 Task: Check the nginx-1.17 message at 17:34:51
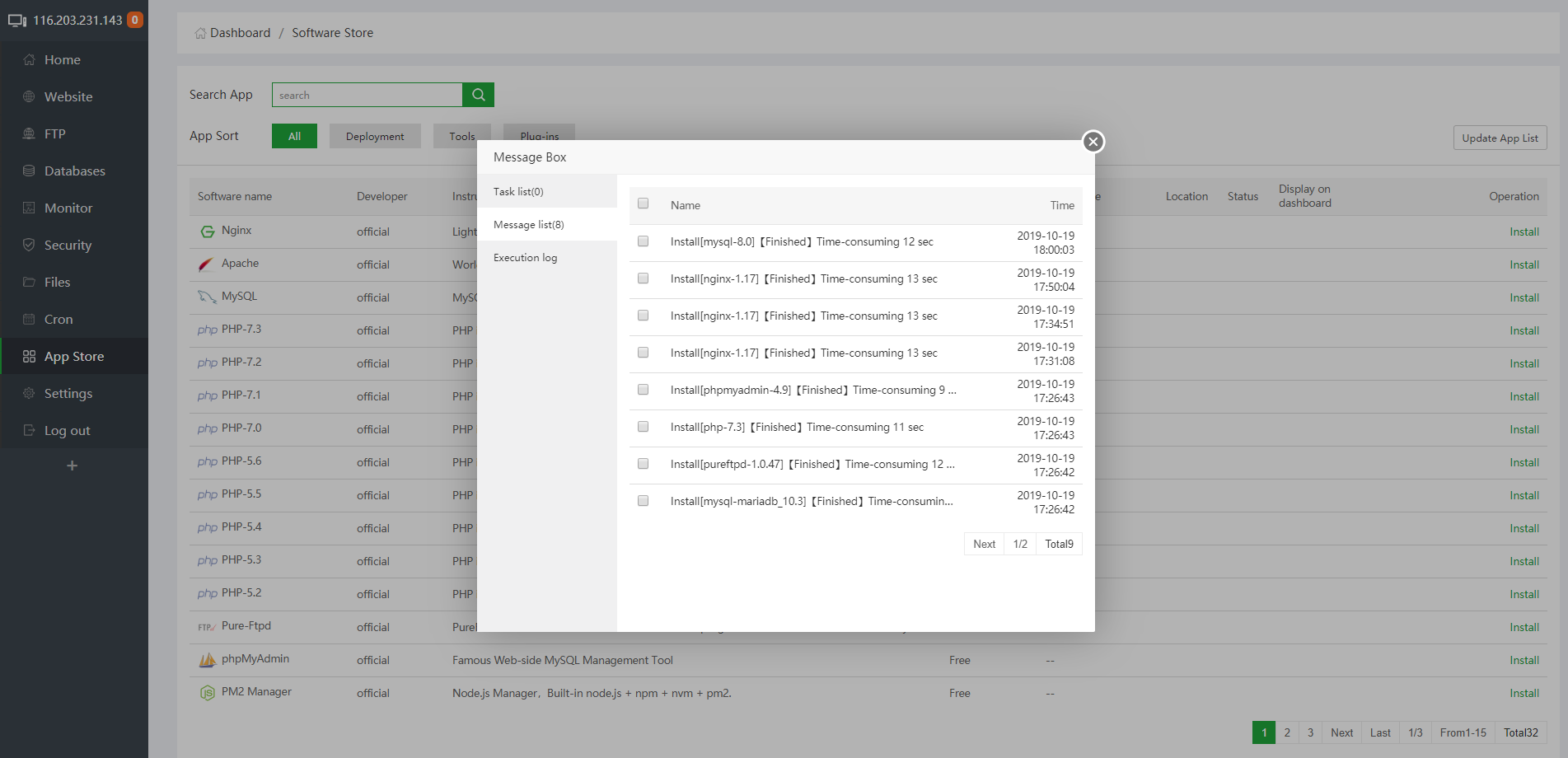point(644,316)
